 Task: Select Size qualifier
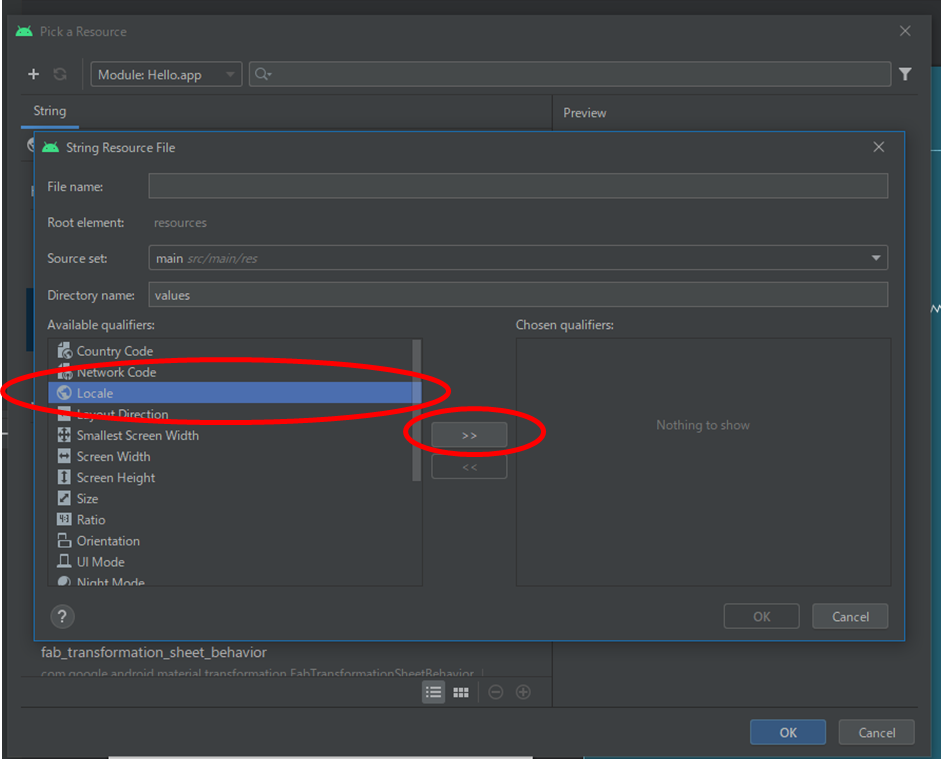point(230,499)
